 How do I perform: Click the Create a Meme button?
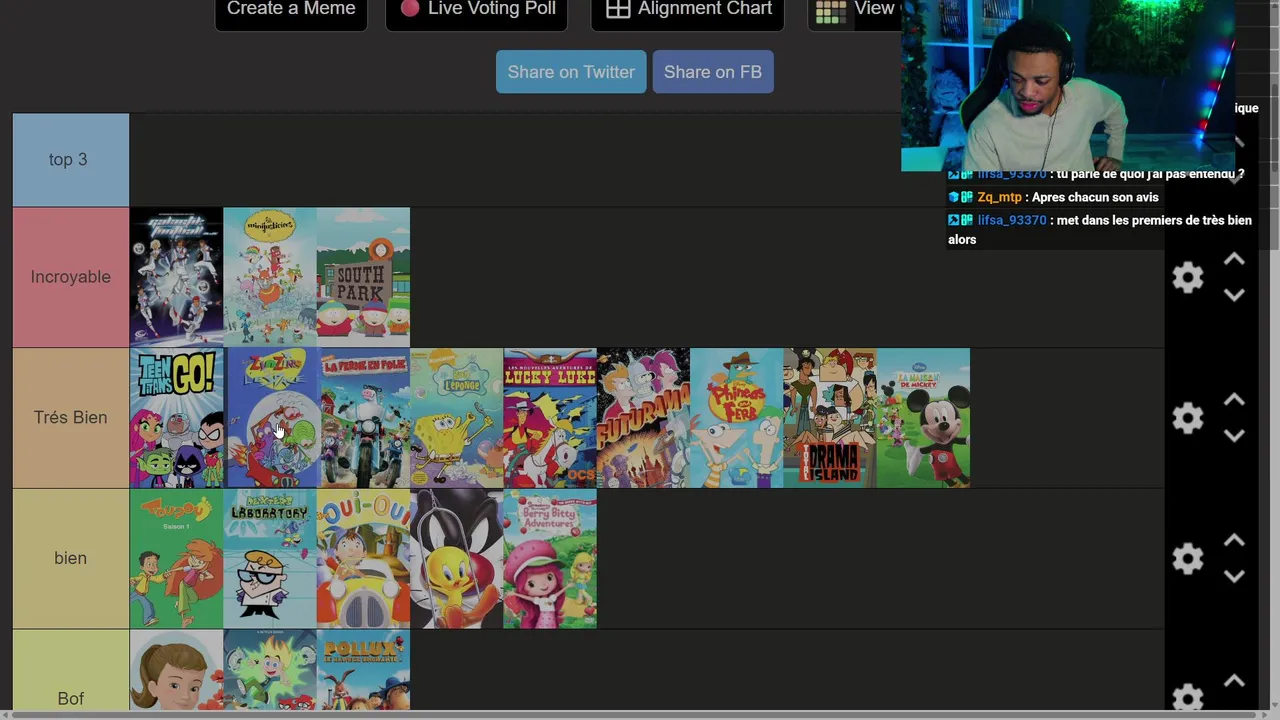click(x=291, y=10)
